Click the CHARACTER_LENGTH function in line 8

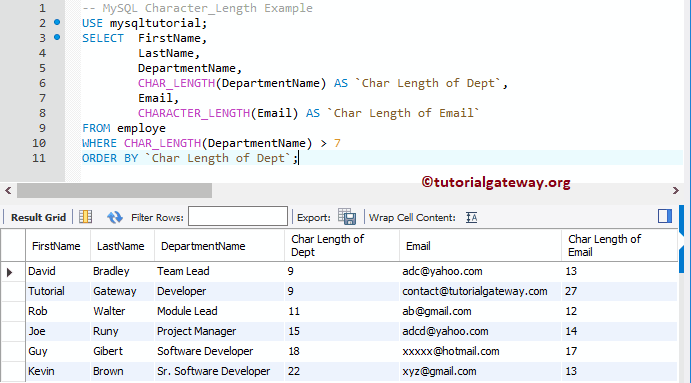coord(194,113)
